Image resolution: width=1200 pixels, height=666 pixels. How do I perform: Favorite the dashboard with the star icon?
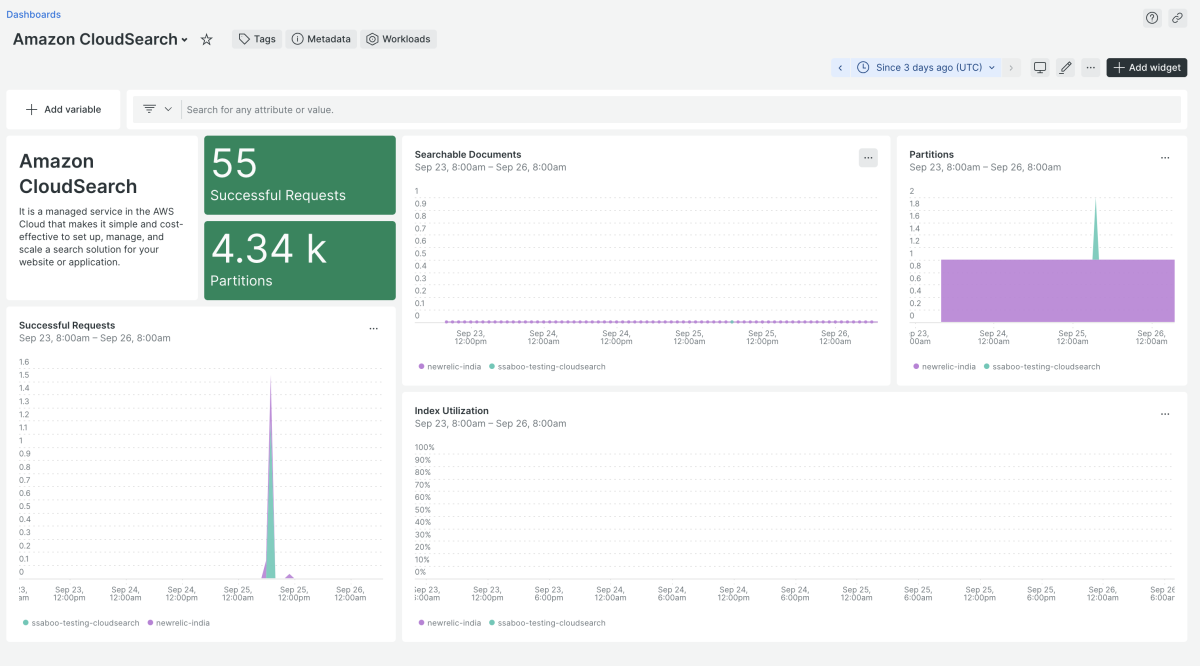point(207,39)
